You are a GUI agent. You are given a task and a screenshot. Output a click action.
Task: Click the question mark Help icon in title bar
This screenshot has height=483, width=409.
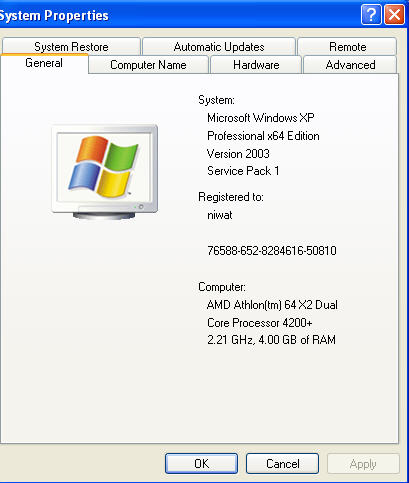point(371,15)
